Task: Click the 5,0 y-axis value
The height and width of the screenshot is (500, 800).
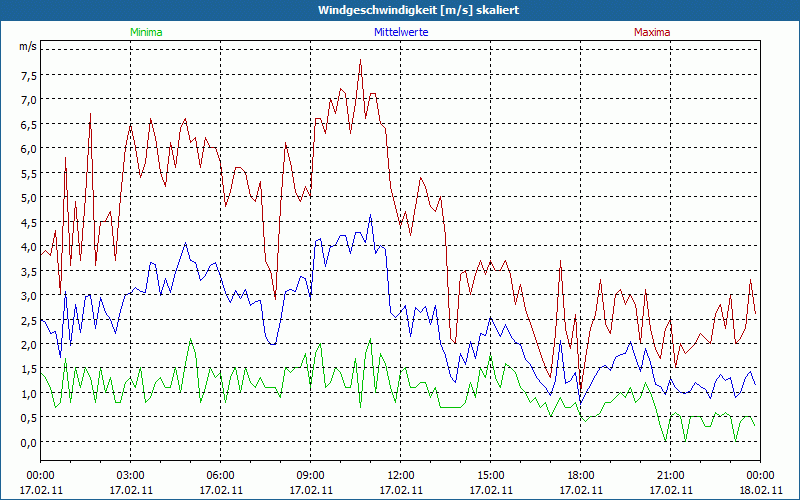Action: point(29,198)
